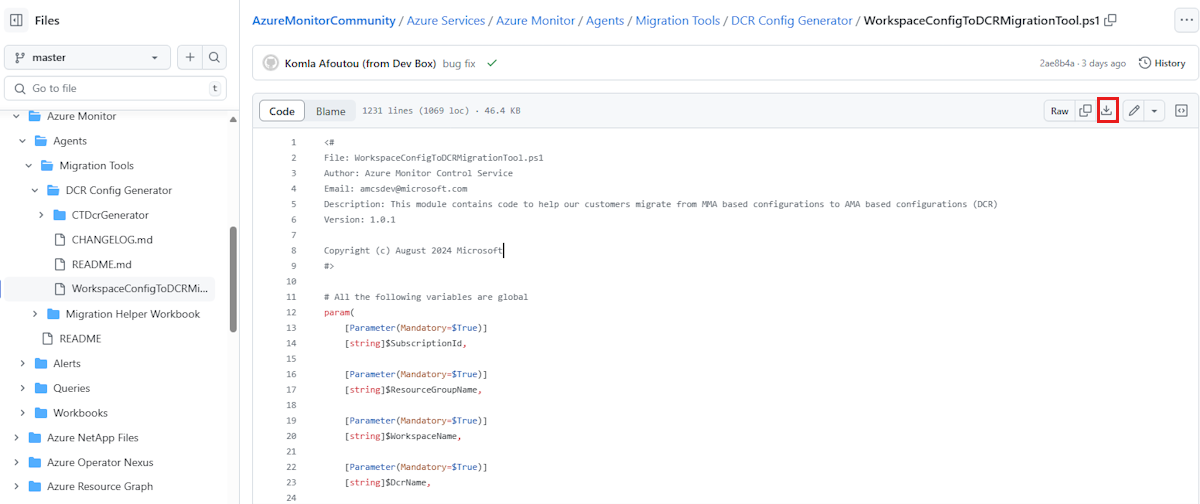
Task: Download the raw file
Action: [x=1106, y=111]
